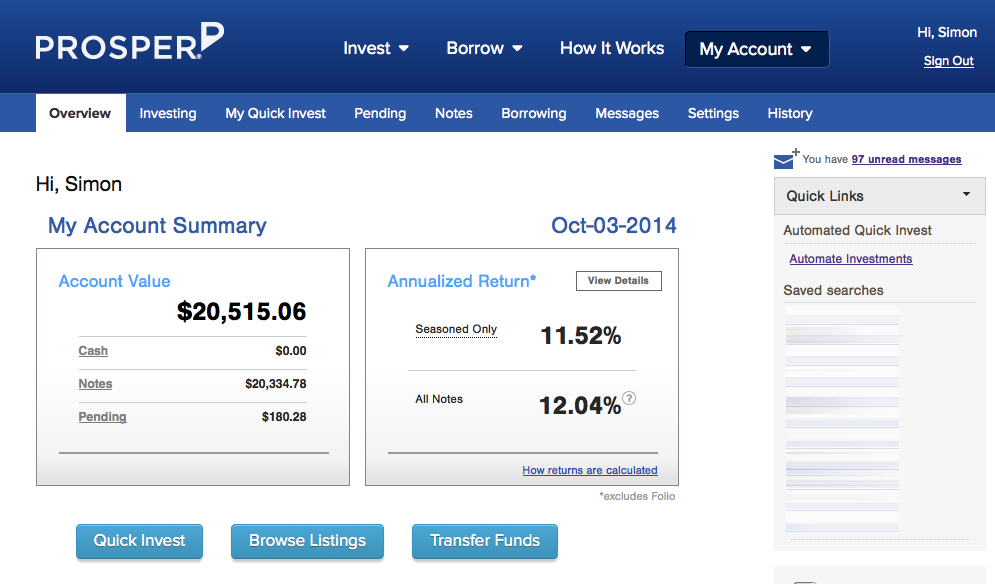
Task: Open the My Quick Invest tab
Action: click(x=275, y=113)
